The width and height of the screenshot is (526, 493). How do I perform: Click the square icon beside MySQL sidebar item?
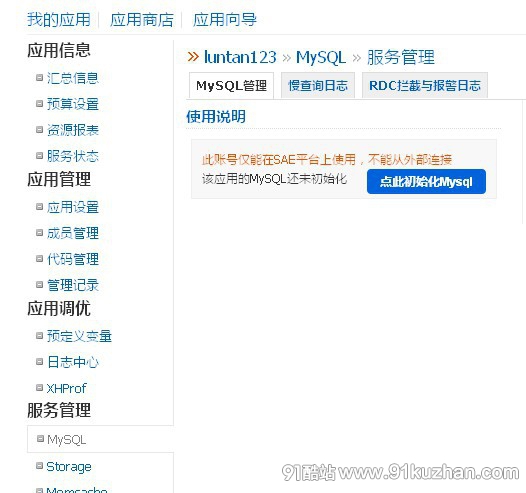point(40,438)
